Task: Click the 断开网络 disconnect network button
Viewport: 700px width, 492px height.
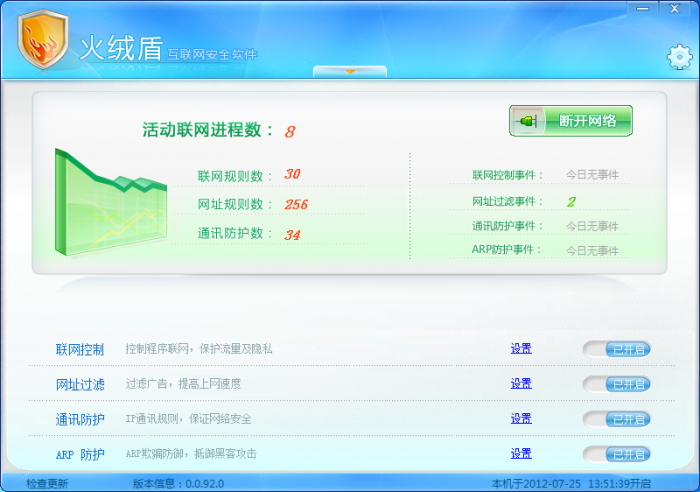Action: point(571,121)
